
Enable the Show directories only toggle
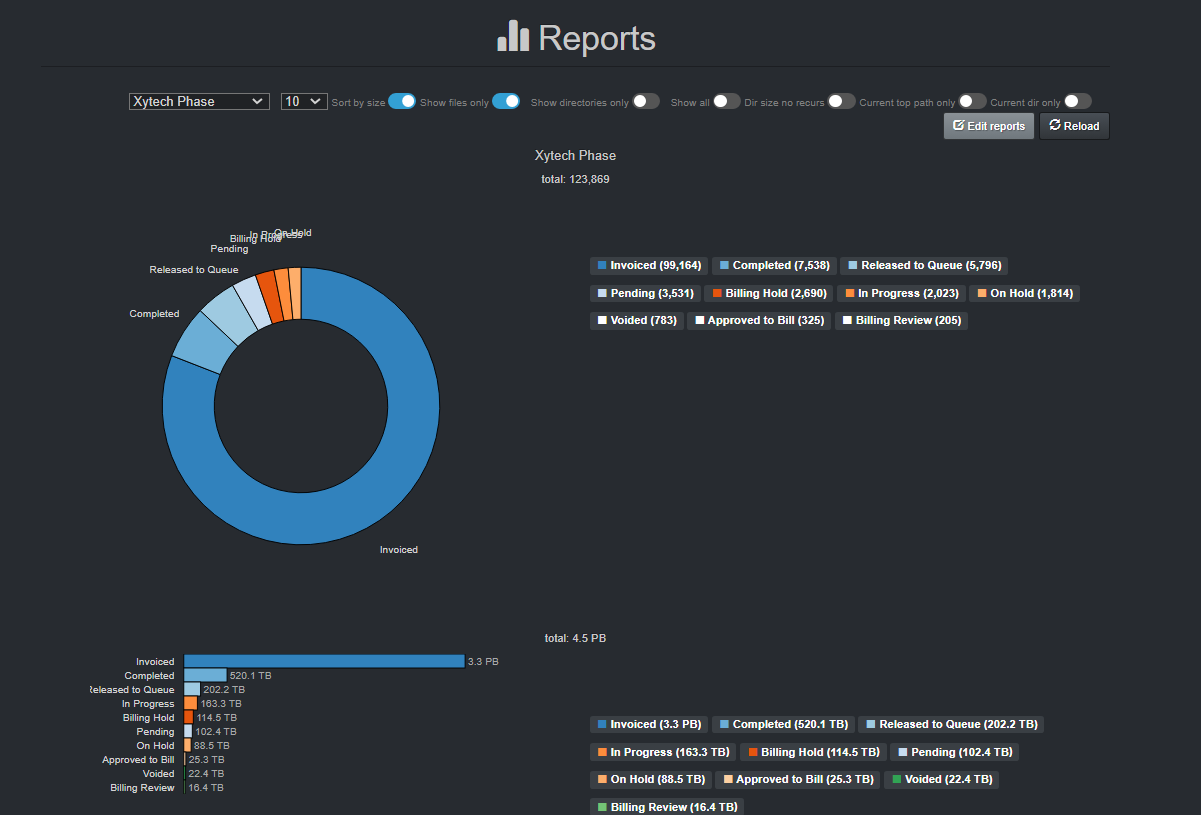pos(646,101)
